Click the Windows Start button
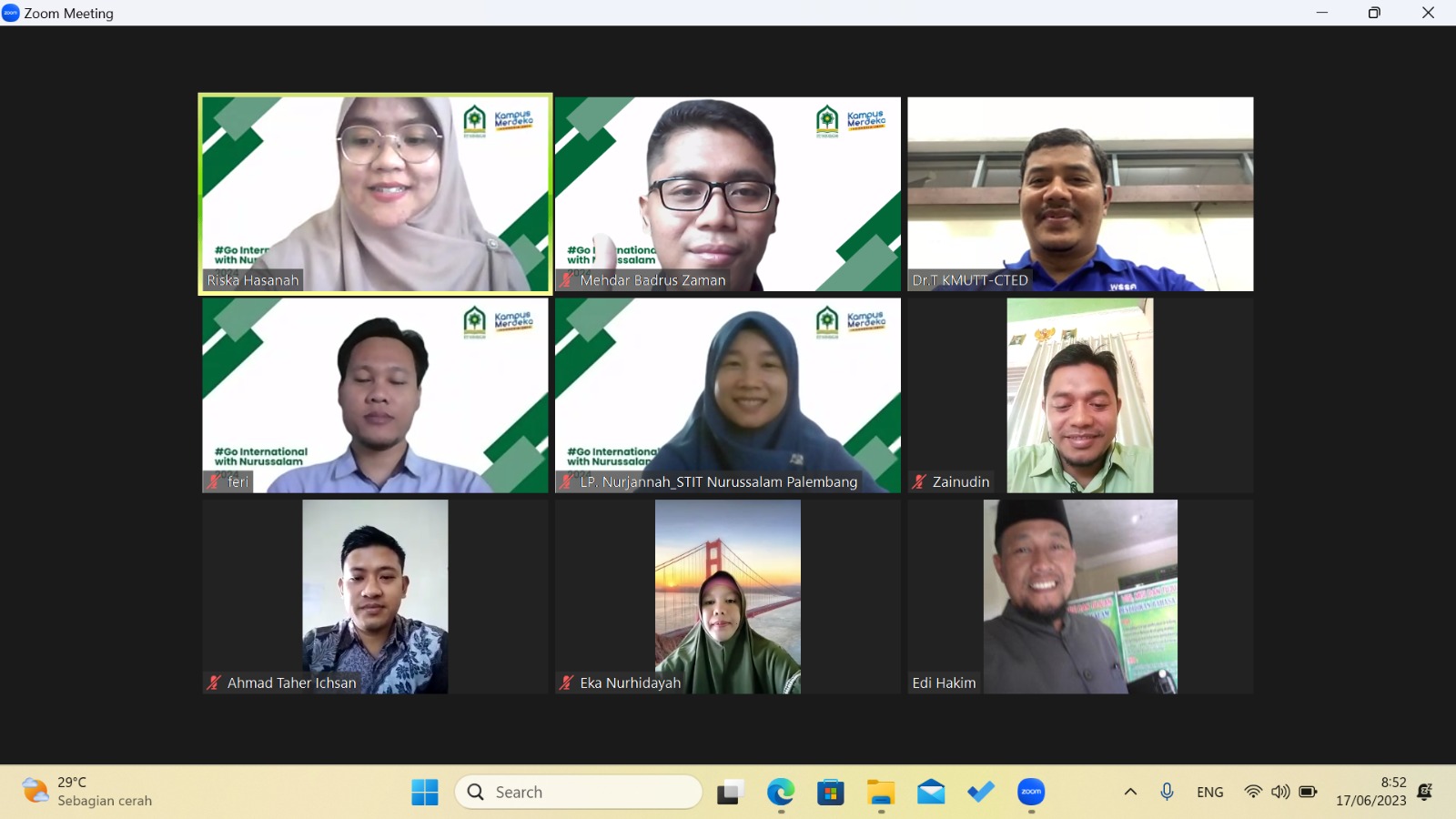 [424, 792]
